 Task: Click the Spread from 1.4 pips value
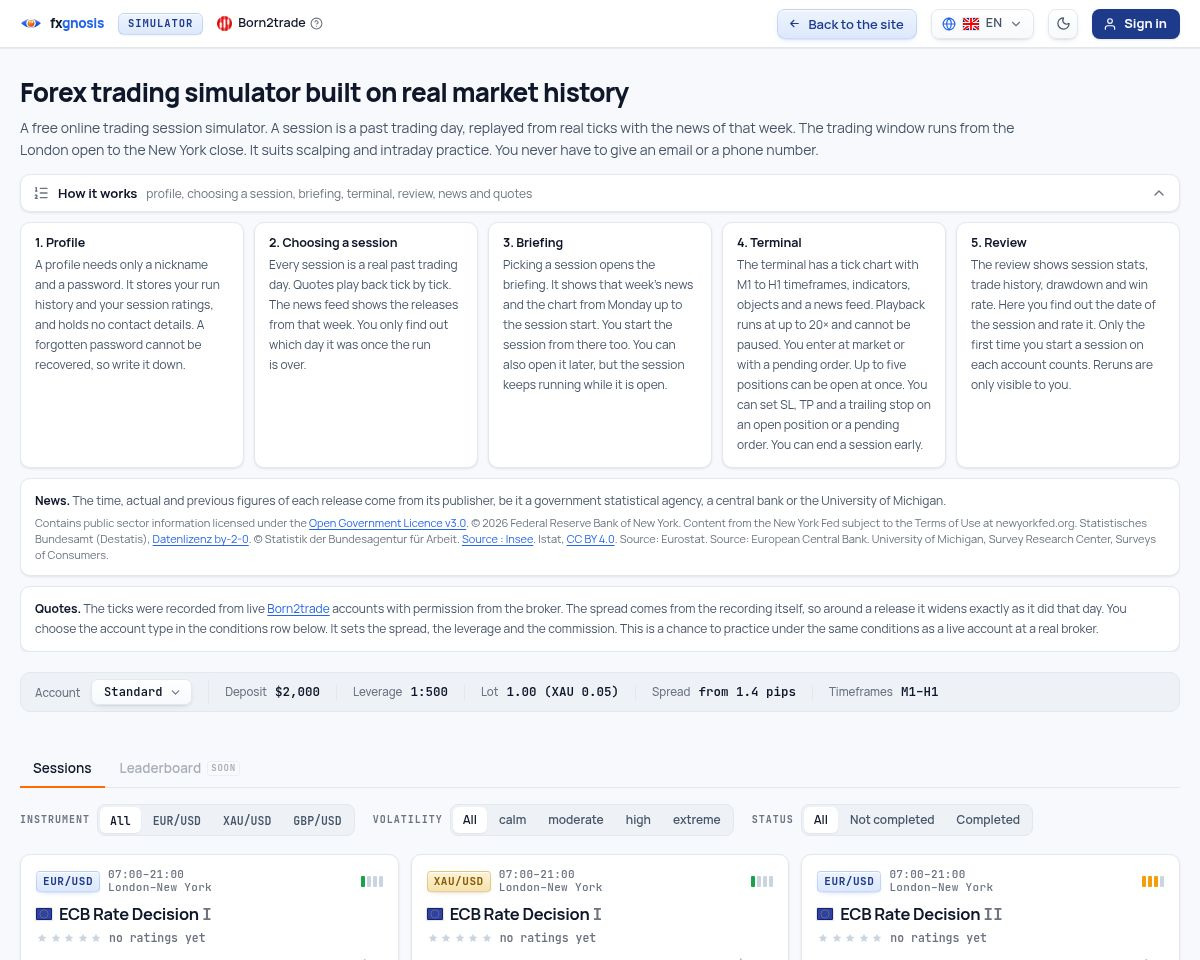pyautogui.click(x=747, y=692)
